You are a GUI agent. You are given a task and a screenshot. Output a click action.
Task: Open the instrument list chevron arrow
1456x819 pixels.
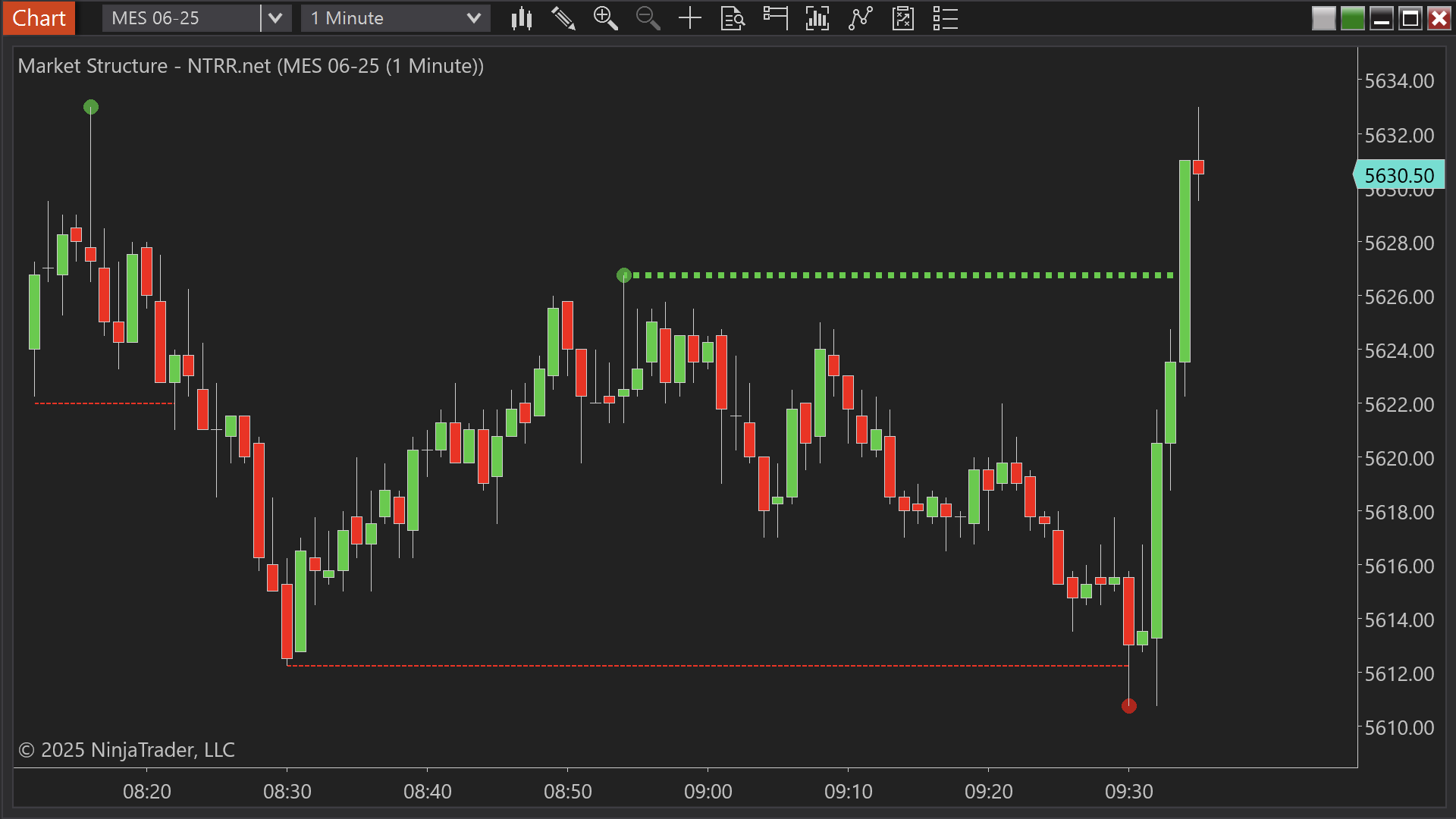[x=275, y=18]
